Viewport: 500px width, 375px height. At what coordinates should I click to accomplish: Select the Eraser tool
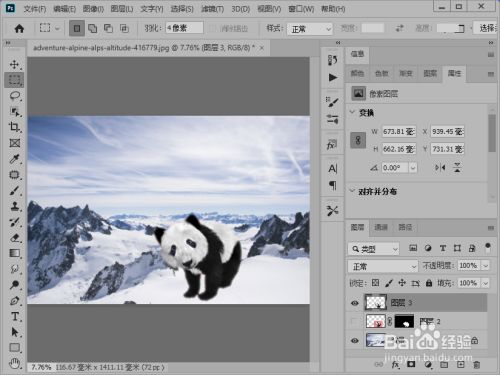coord(14,238)
